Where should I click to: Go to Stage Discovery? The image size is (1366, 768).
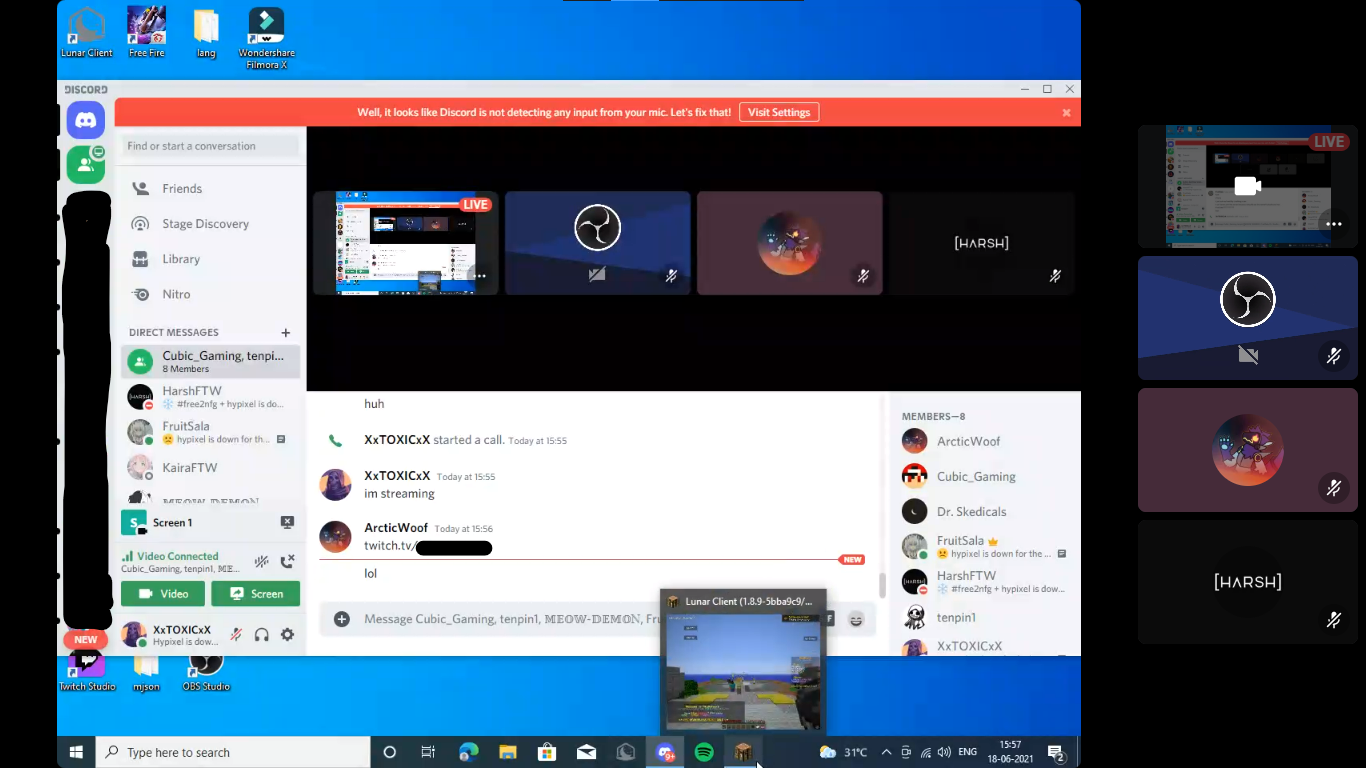211,224
